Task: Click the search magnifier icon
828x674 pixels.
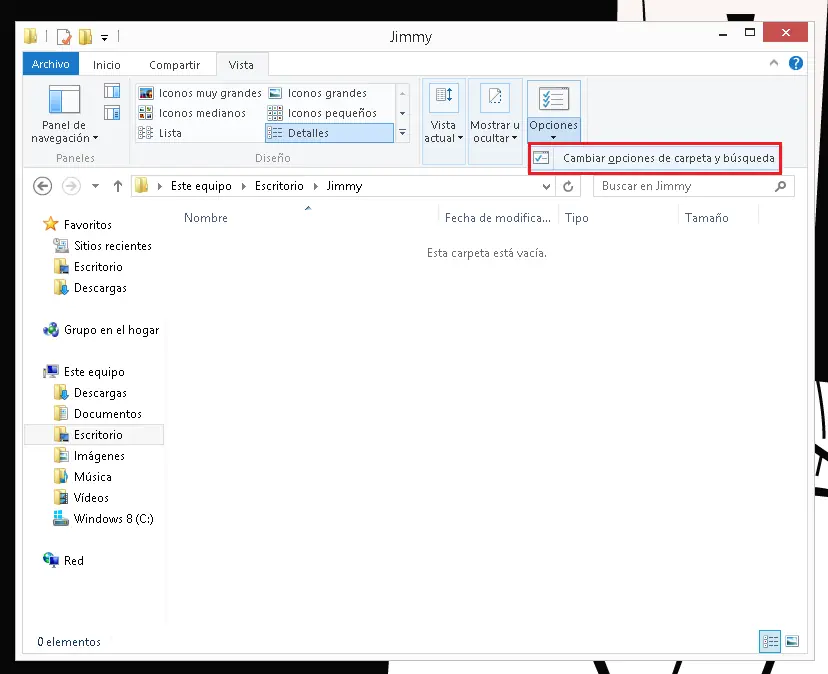Action: [780, 186]
